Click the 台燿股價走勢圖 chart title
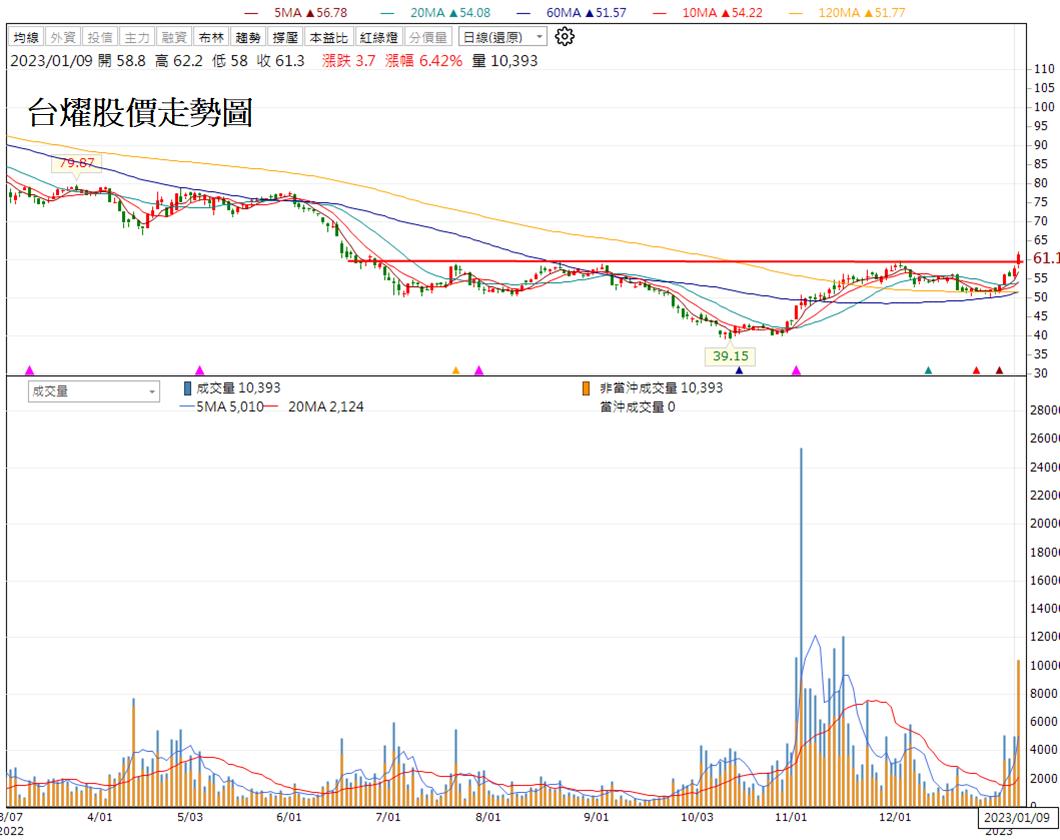The width and height of the screenshot is (1060, 840). tap(140, 112)
